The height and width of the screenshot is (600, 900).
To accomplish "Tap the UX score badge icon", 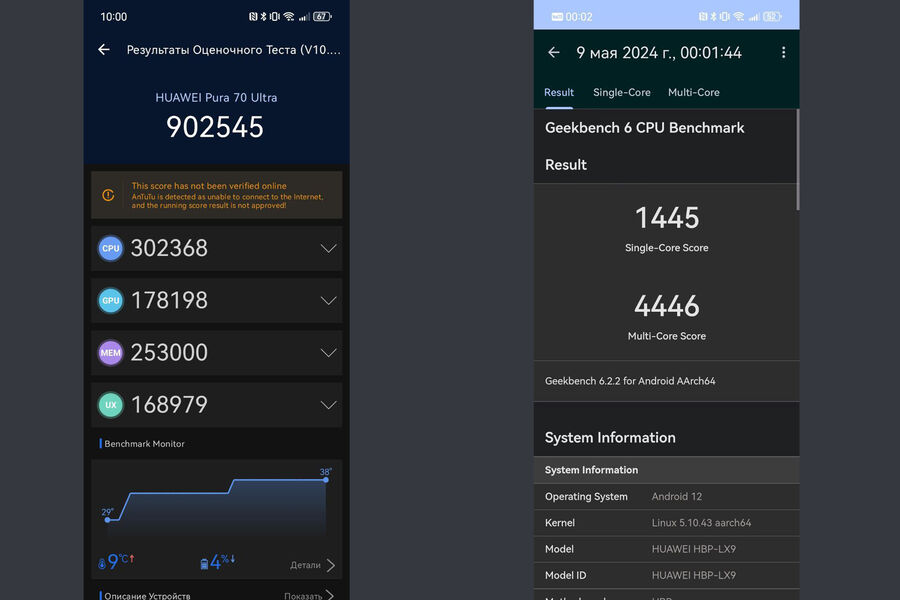I will tap(110, 405).
